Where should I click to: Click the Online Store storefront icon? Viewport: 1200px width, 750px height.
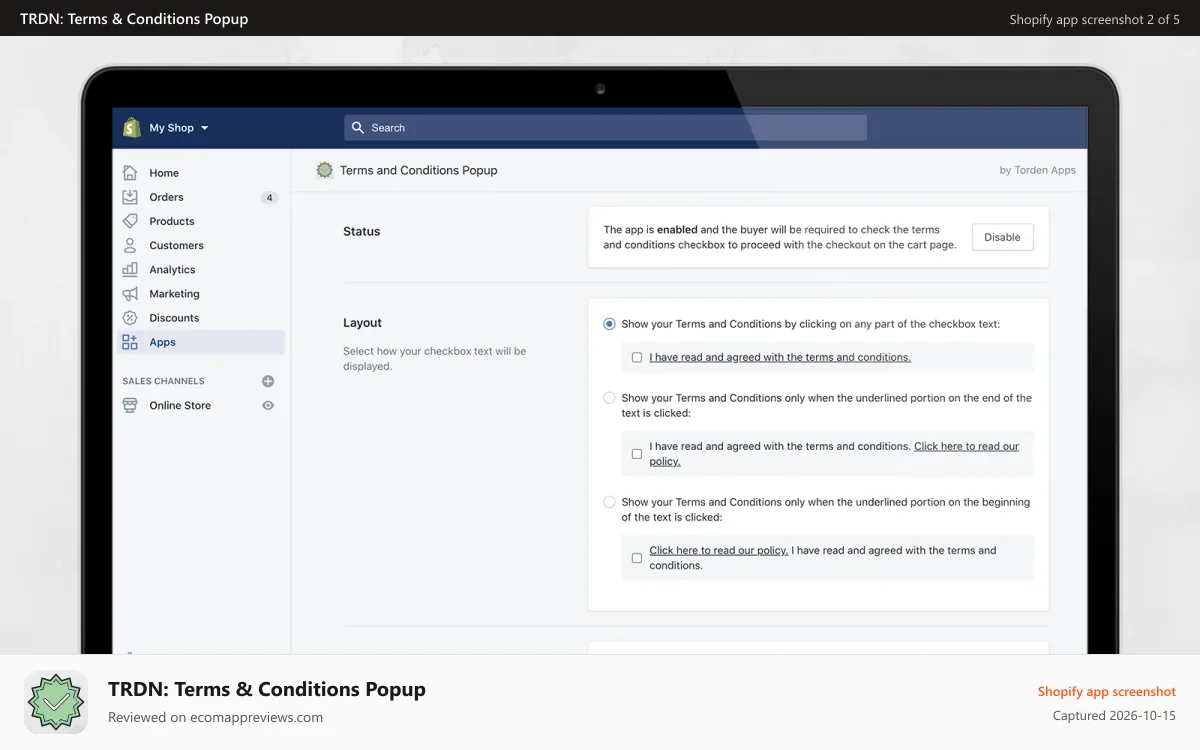tap(130, 405)
